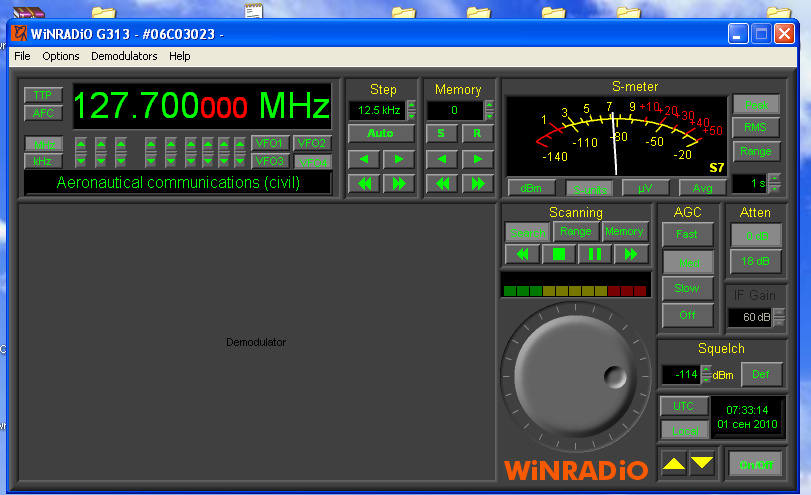Toggle receiver power On/Off
Image resolution: width=811 pixels, height=495 pixels.
click(x=756, y=465)
